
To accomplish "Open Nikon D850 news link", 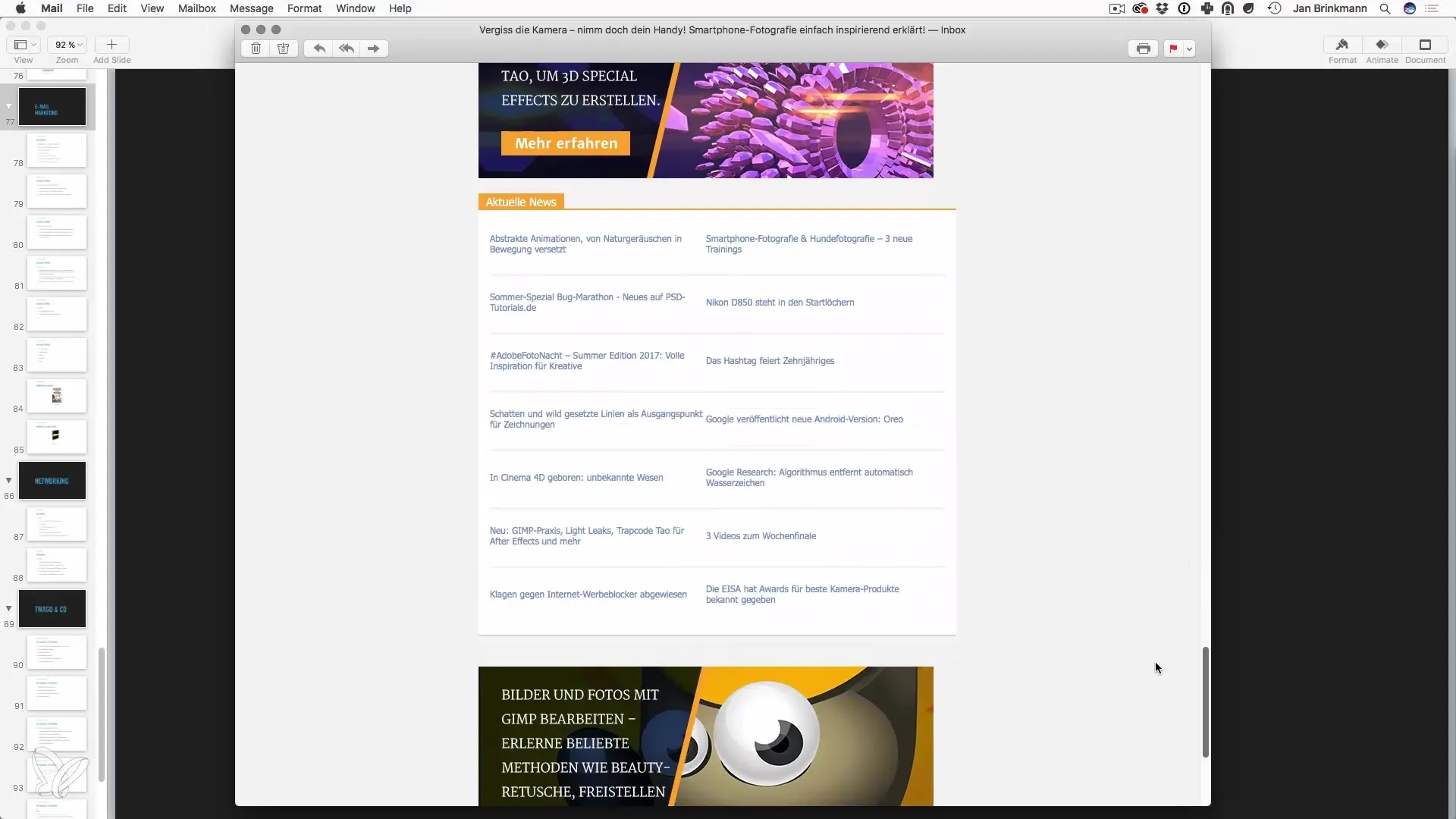I will (780, 302).
